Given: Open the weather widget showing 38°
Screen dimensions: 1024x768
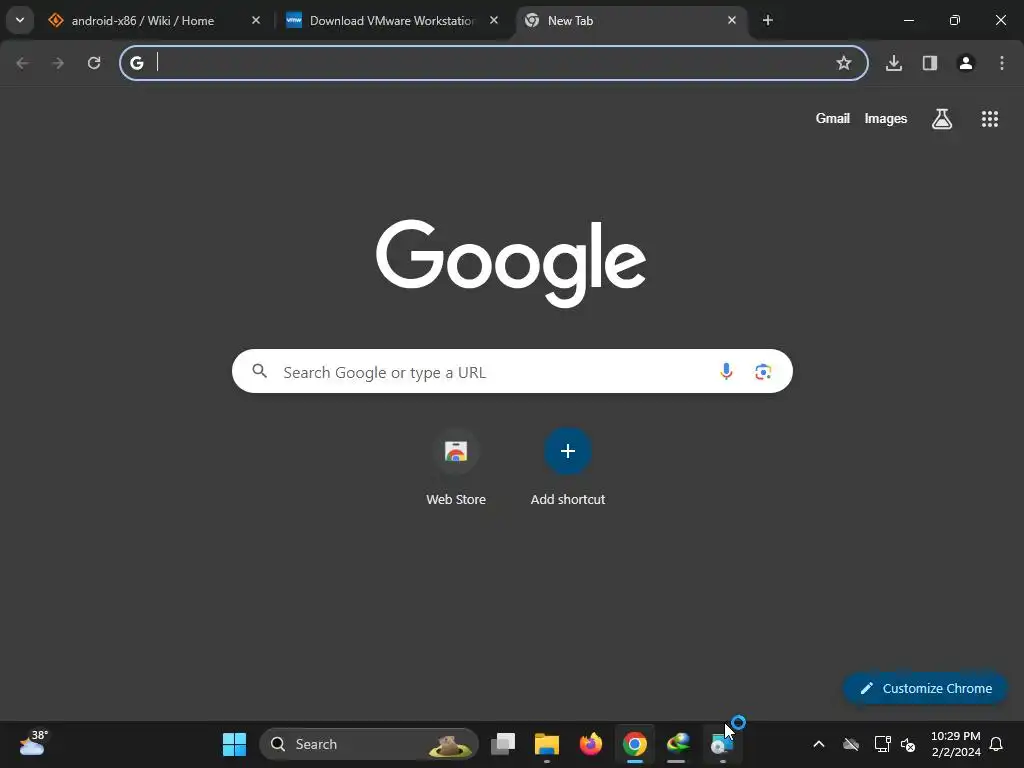Looking at the screenshot, I should pyautogui.click(x=33, y=744).
